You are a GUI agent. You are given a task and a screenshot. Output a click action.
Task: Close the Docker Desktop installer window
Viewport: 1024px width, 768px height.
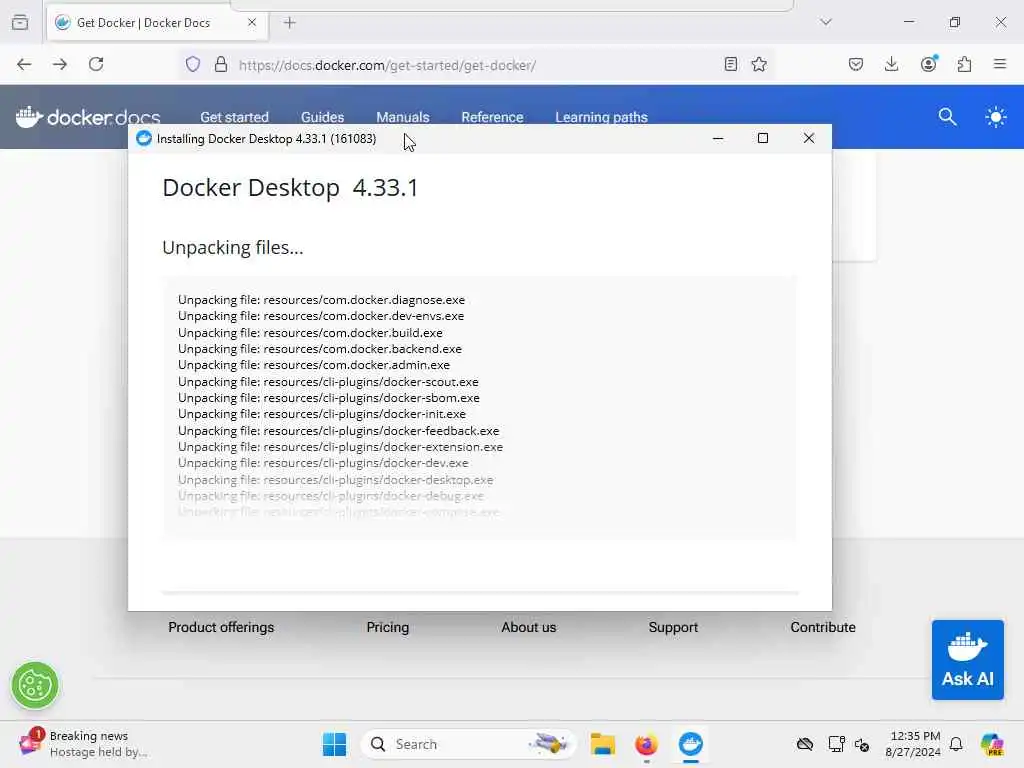[808, 138]
